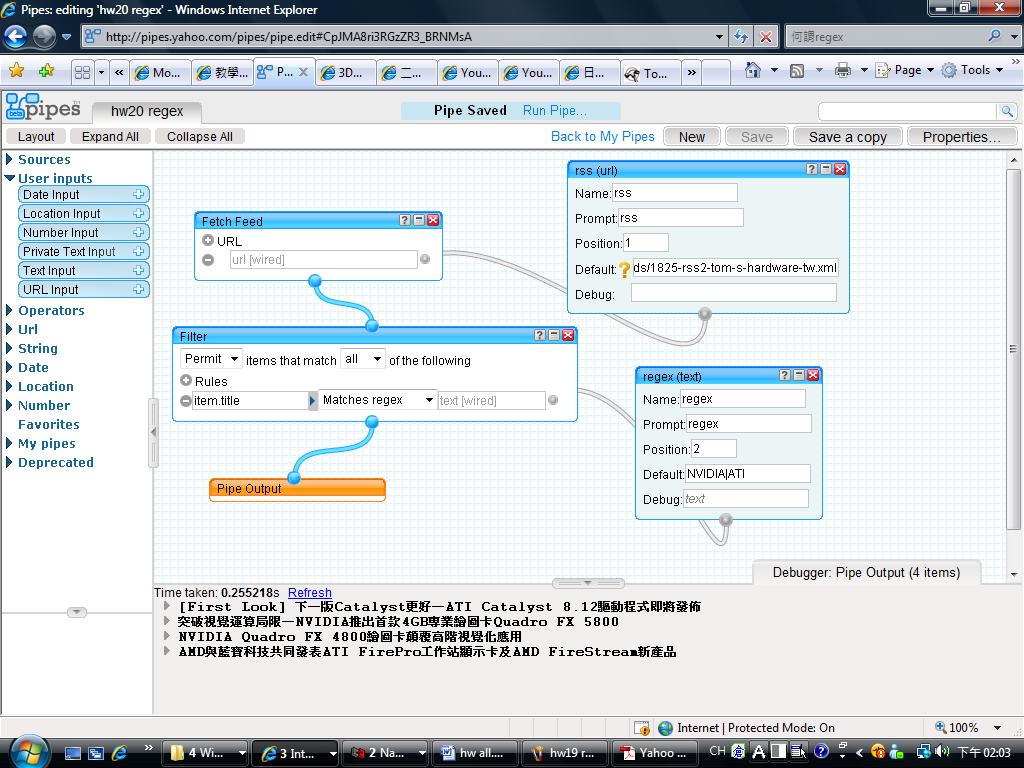
Task: Minimize the Fetch Feed module
Action: tap(419, 221)
